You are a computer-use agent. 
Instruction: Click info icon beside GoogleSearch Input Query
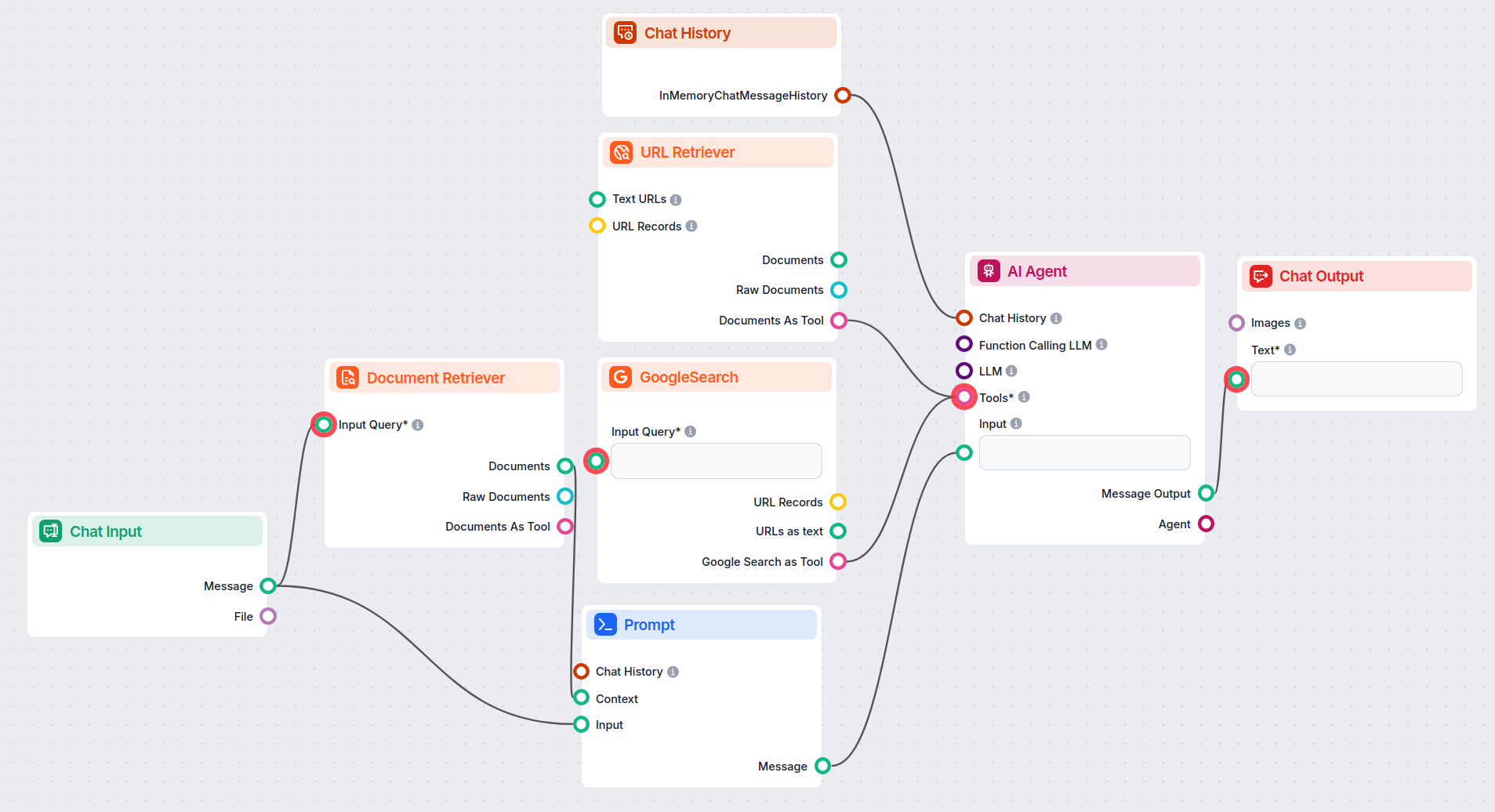coord(691,431)
